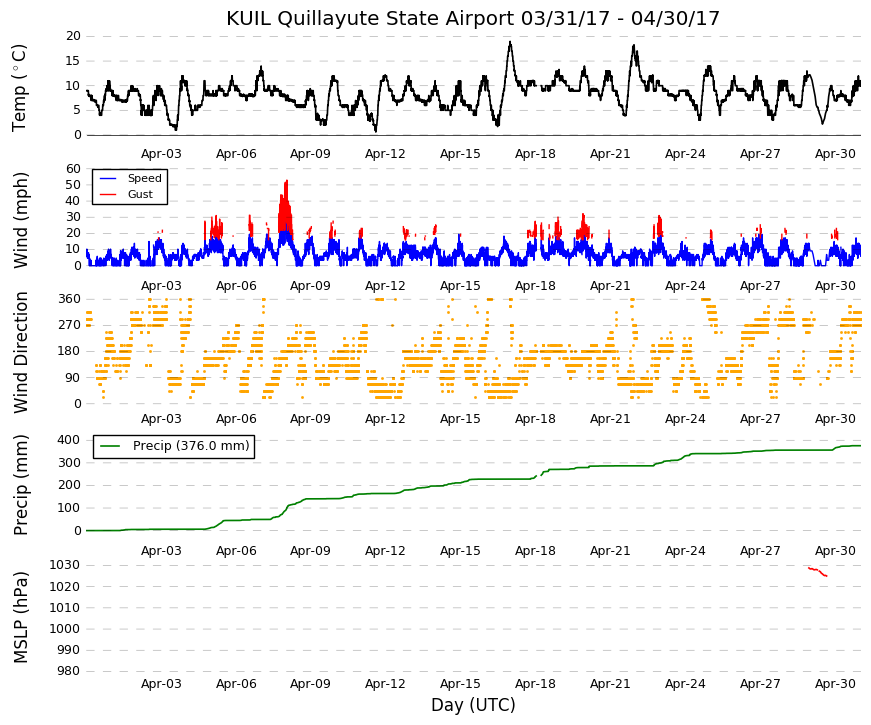Screen dimensions: 871x725
Task: Click the Wind Direction axis label
Action: (x=20, y=352)
